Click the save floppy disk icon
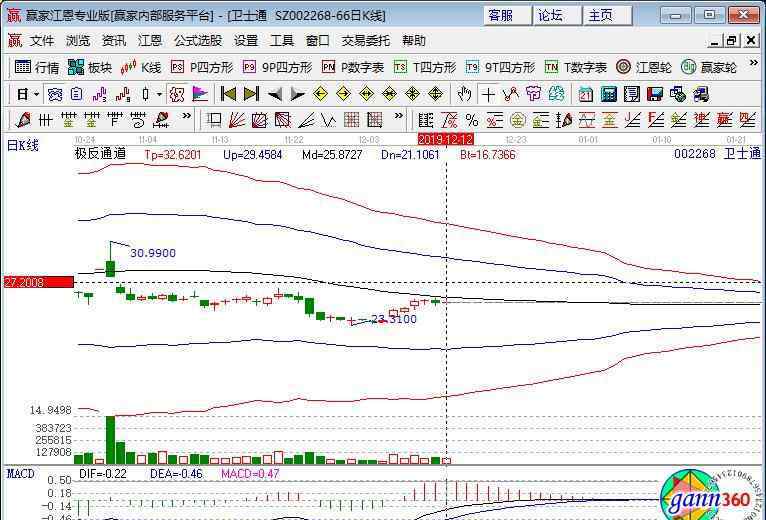Image resolution: width=766 pixels, height=520 pixels. [x=655, y=94]
